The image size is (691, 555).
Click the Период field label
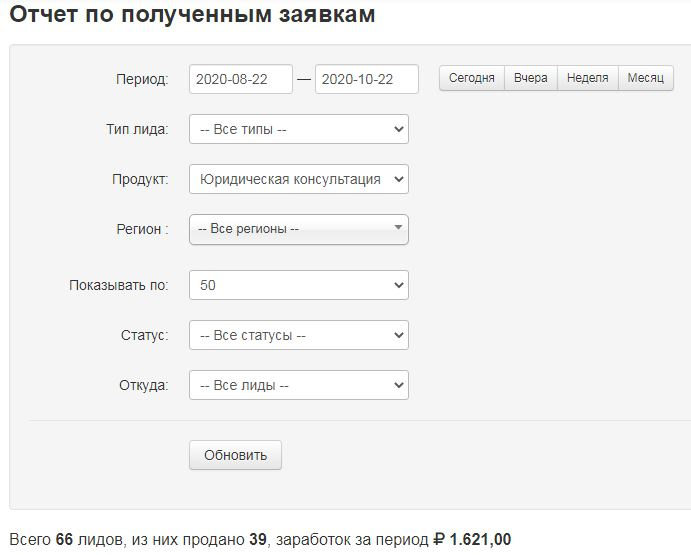coord(142,79)
